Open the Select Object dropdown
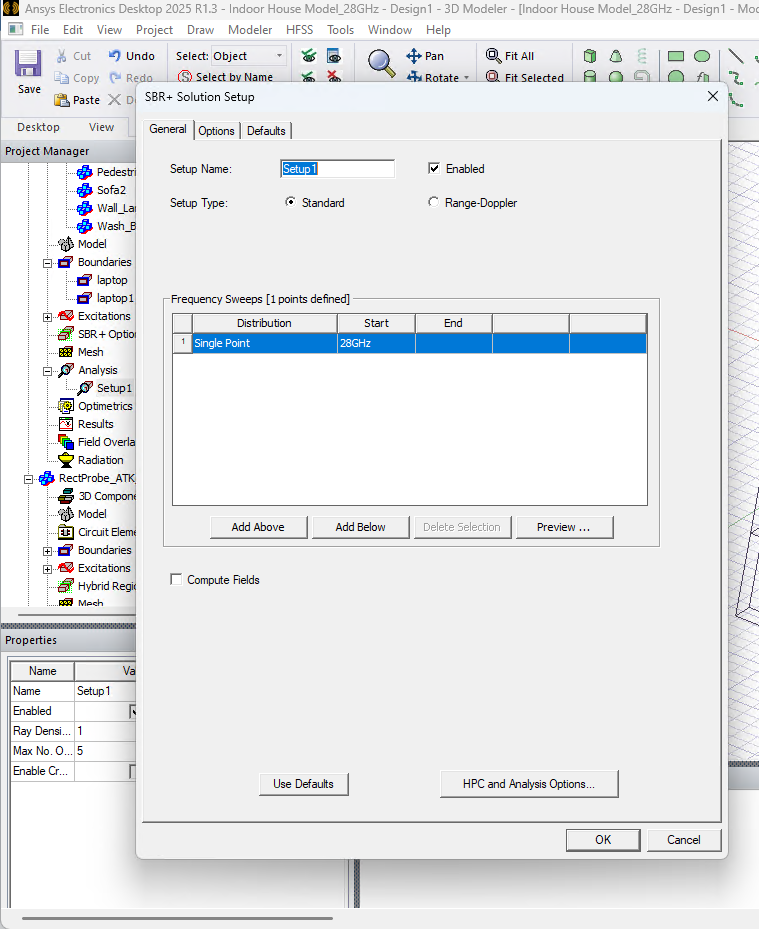Screen dimensions: 759x929 [x=279, y=56]
